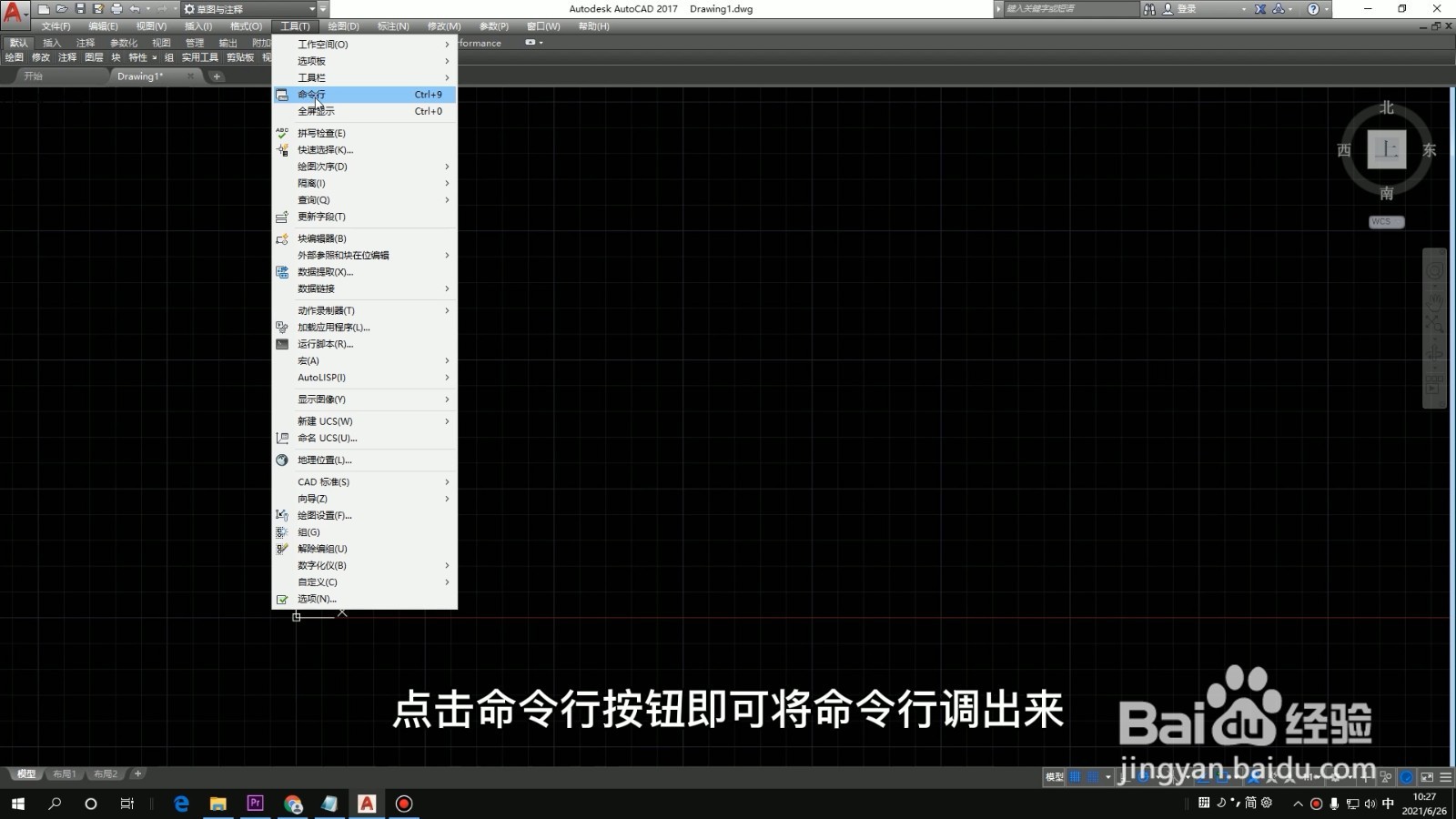Click the New drawing icon in quick access toolbar

click(44, 8)
